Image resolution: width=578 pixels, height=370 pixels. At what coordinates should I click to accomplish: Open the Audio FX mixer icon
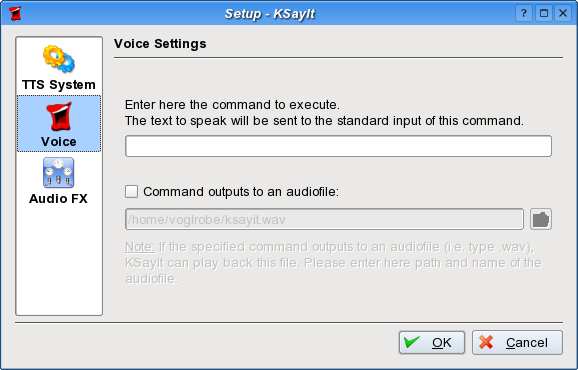59,173
